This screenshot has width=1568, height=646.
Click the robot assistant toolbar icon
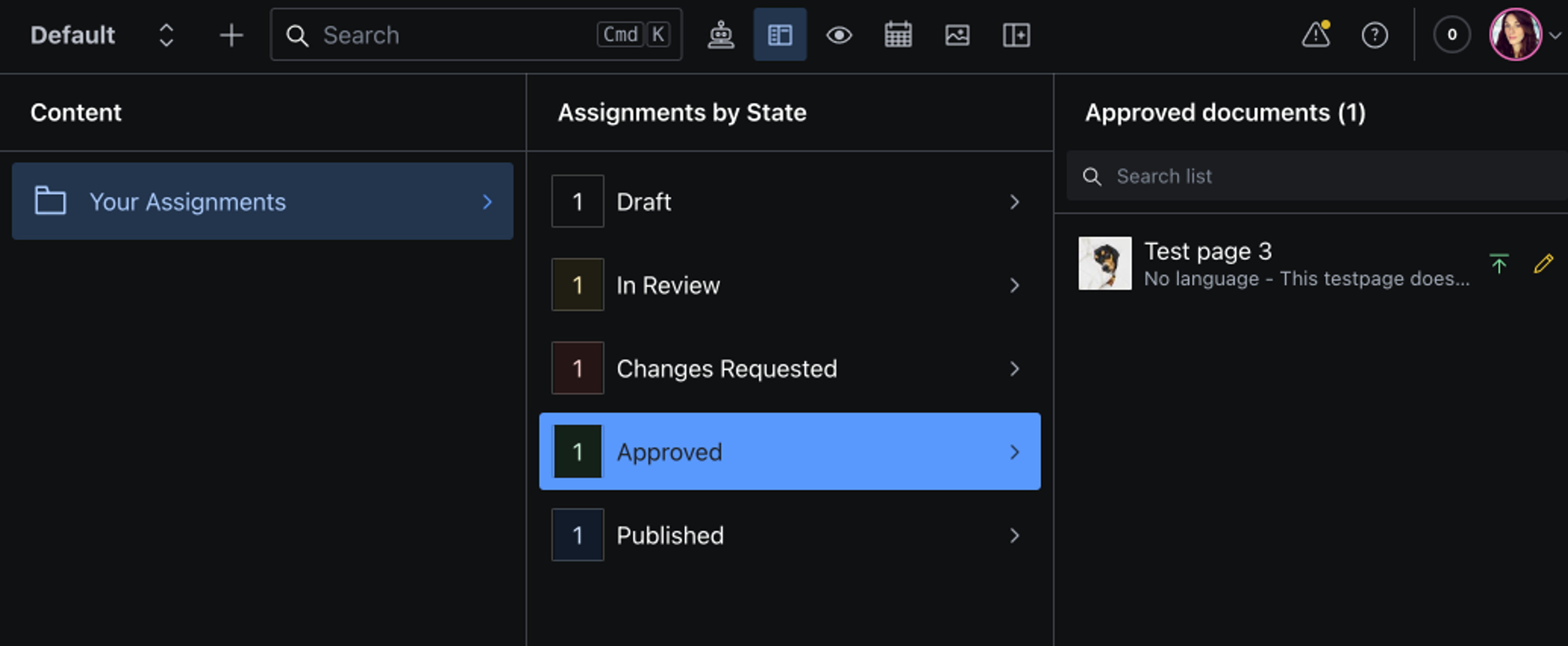click(721, 35)
